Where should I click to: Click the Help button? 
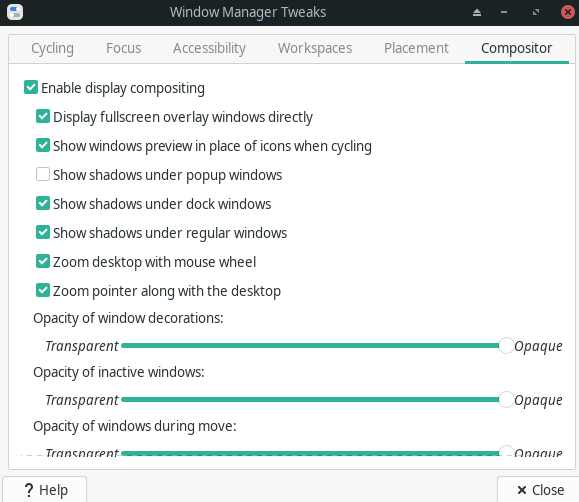[45, 490]
